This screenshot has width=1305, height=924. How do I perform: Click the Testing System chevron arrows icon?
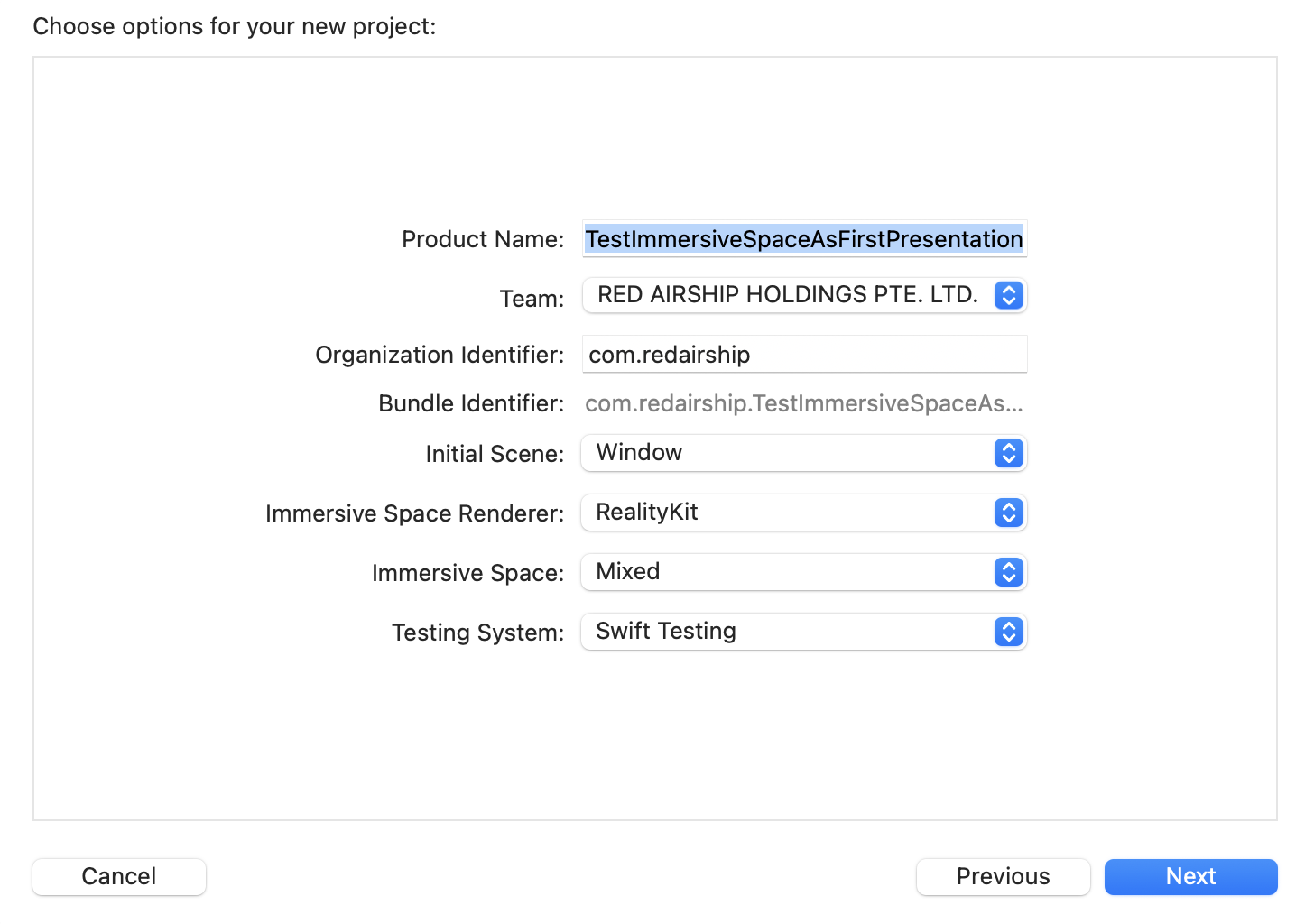pyautogui.click(x=1008, y=632)
